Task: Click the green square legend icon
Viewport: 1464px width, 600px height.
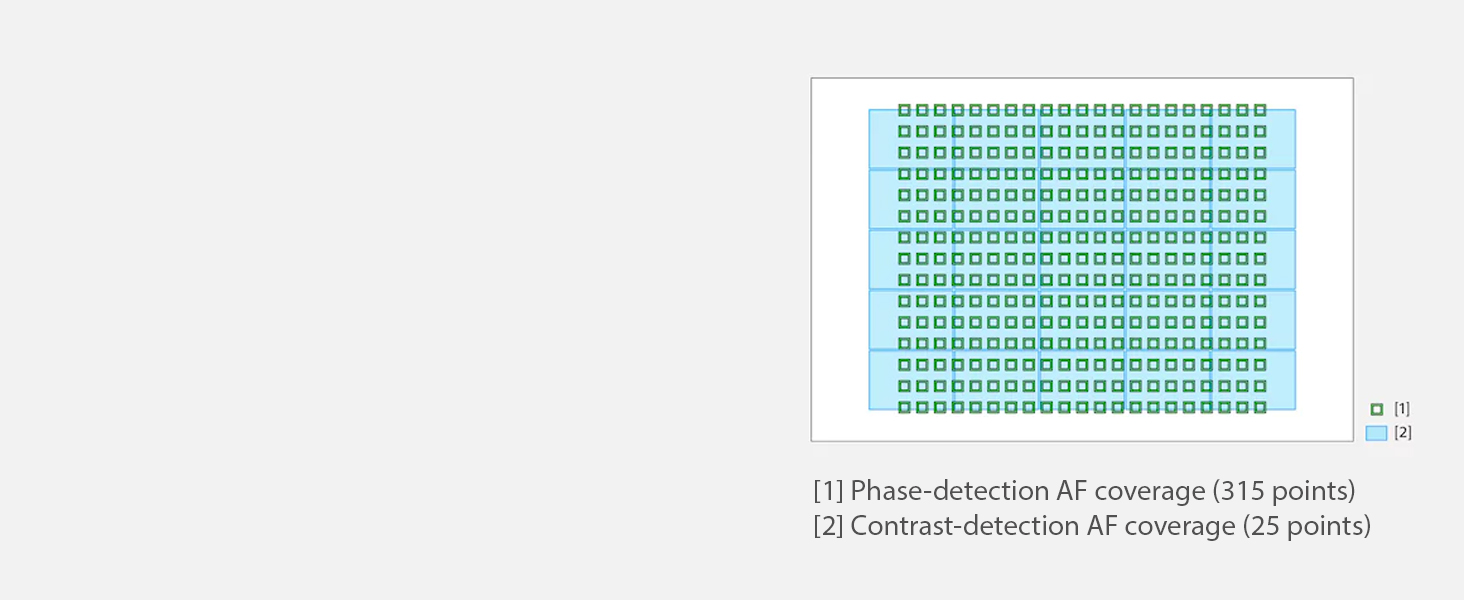Action: [1377, 409]
